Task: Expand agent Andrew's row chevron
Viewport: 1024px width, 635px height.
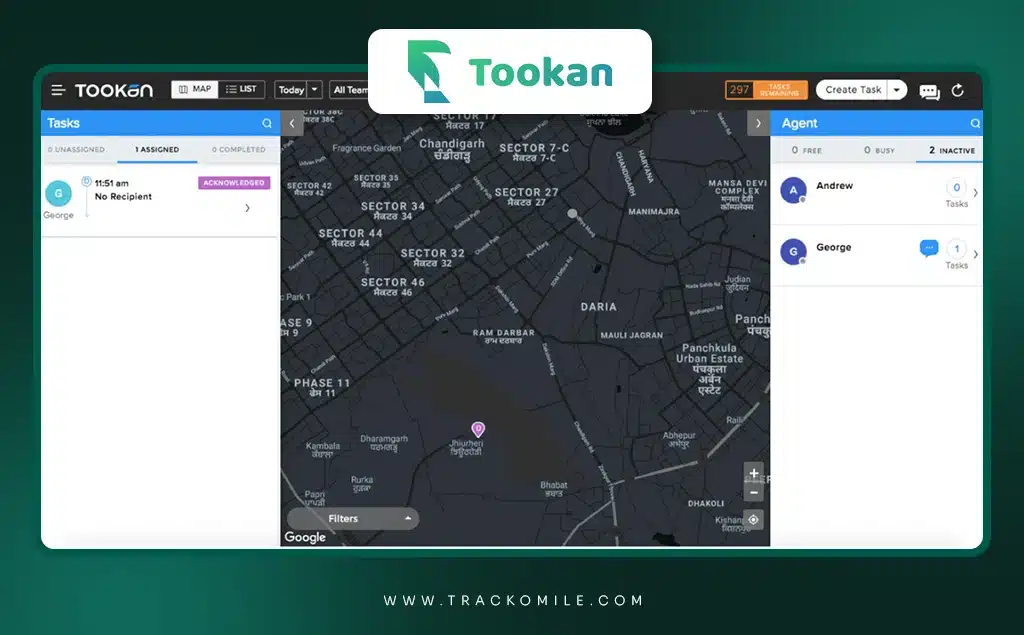Action: point(976,193)
